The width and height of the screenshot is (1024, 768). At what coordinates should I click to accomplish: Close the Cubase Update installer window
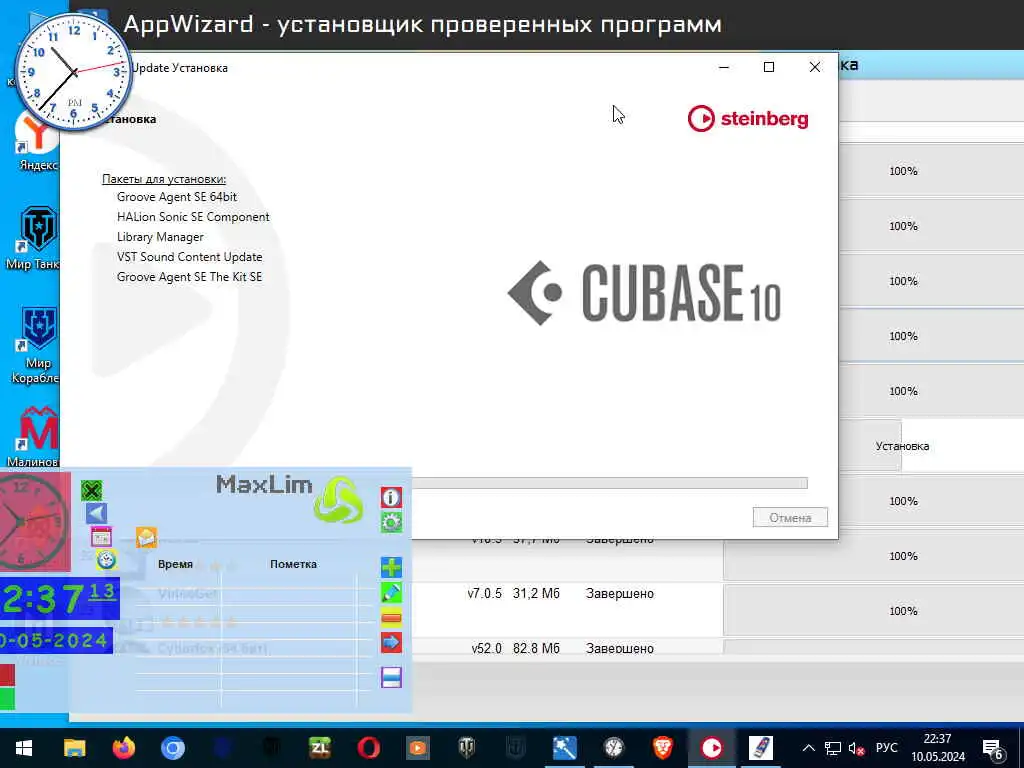click(814, 67)
